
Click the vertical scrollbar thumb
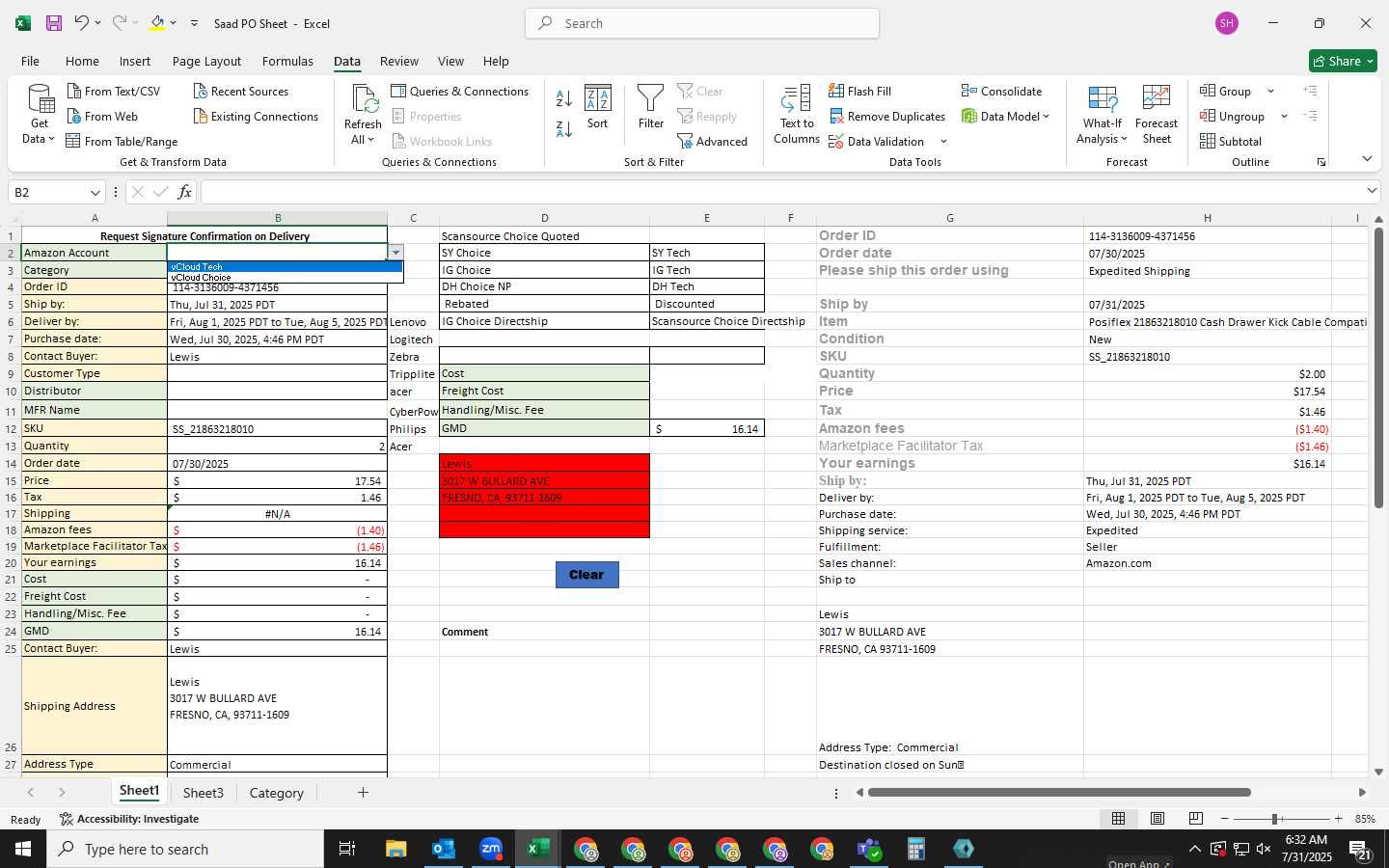coord(1378,366)
